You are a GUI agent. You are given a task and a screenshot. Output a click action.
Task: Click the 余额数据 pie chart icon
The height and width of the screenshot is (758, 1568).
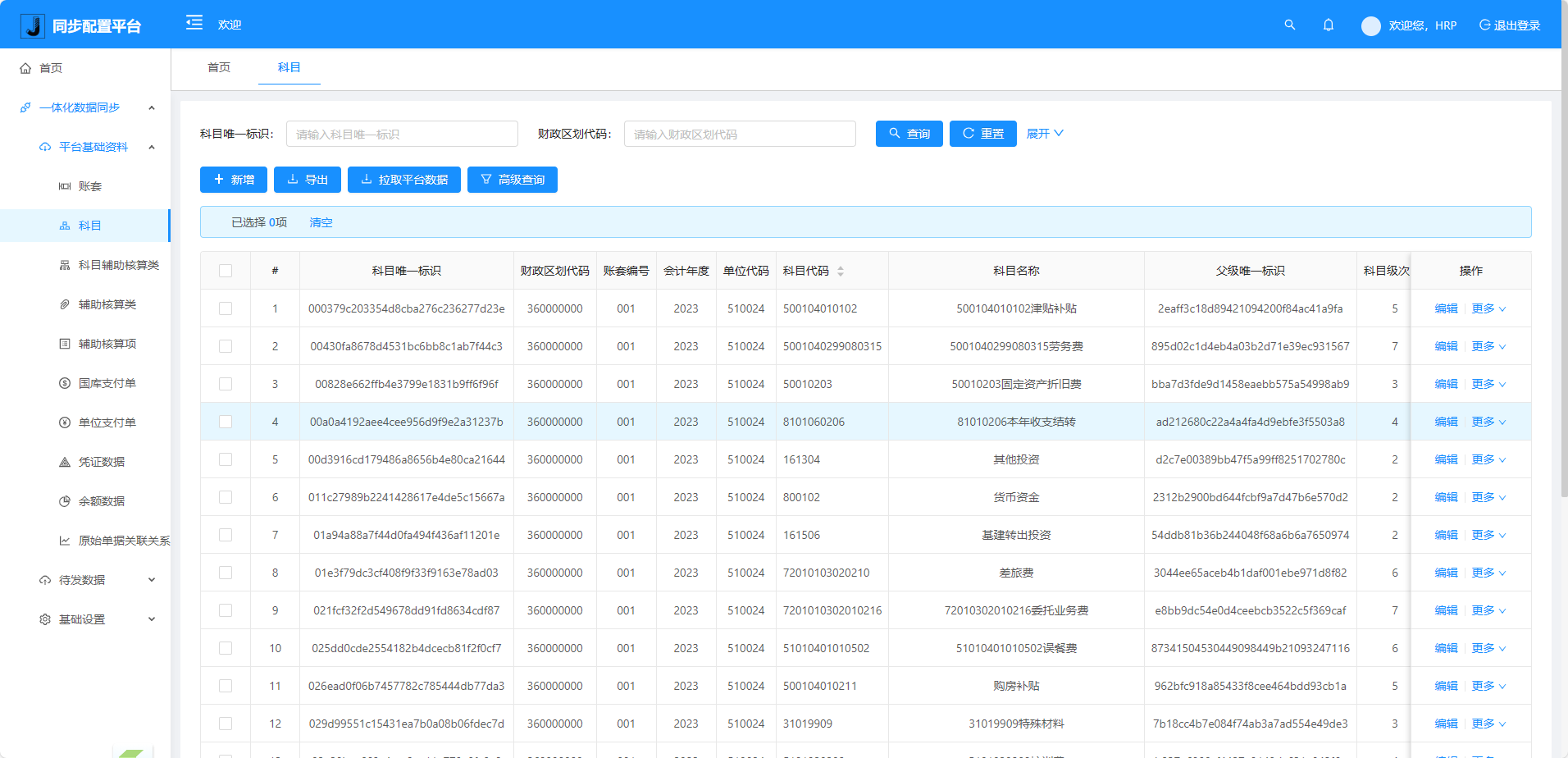click(x=65, y=501)
